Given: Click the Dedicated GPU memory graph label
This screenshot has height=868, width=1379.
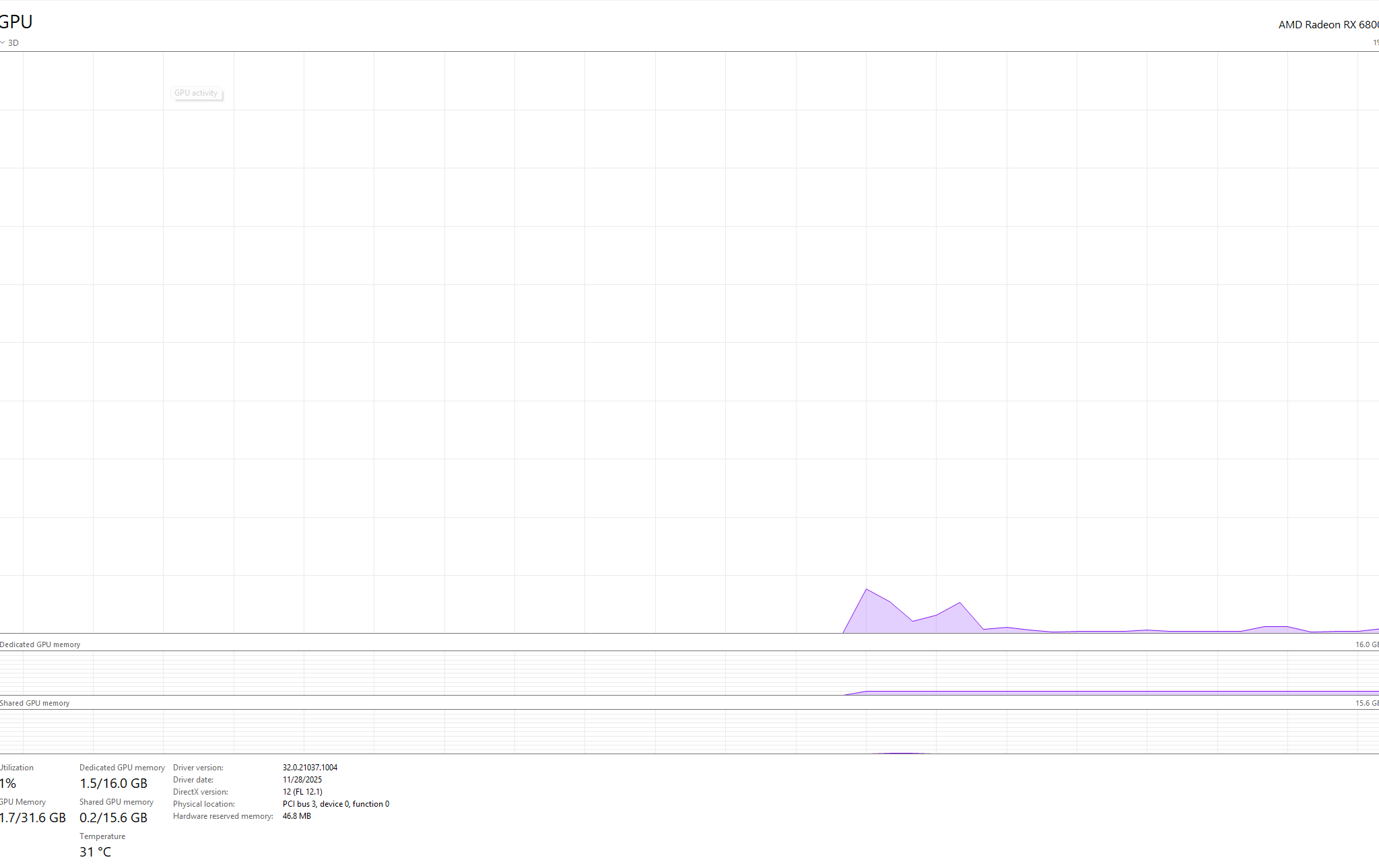Looking at the screenshot, I should coord(40,645).
